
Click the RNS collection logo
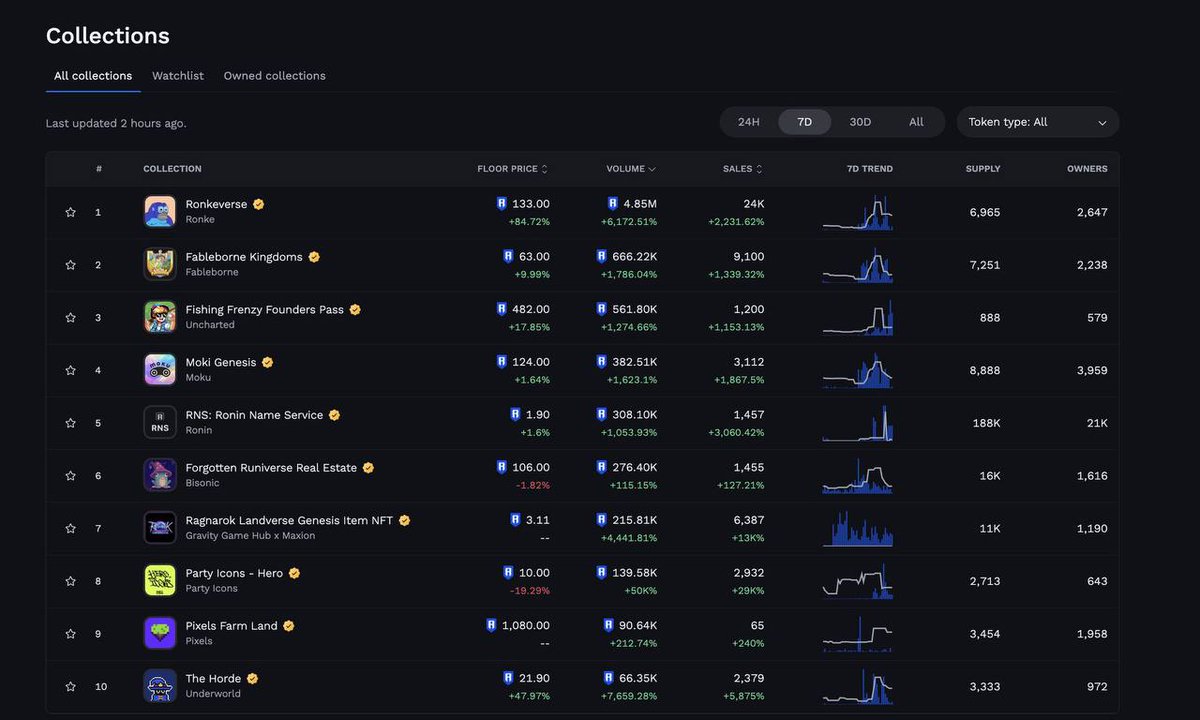(160, 423)
